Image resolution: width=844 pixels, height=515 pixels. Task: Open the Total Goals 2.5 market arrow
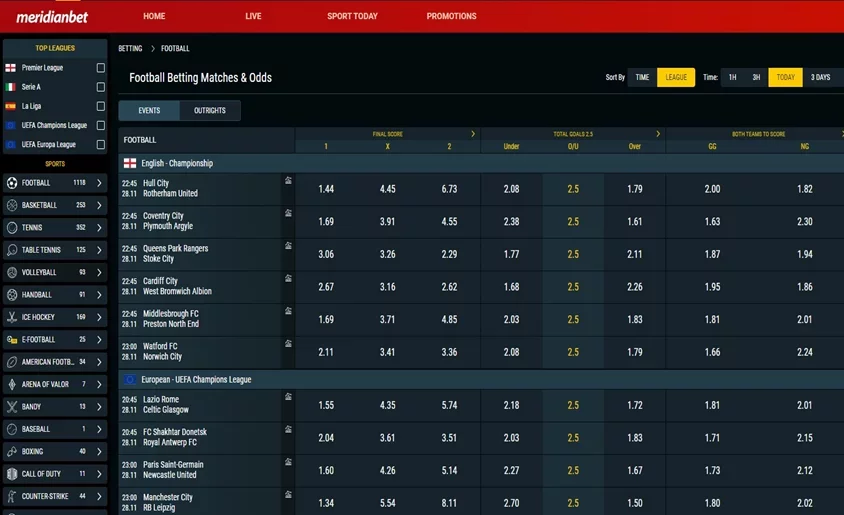tap(658, 133)
